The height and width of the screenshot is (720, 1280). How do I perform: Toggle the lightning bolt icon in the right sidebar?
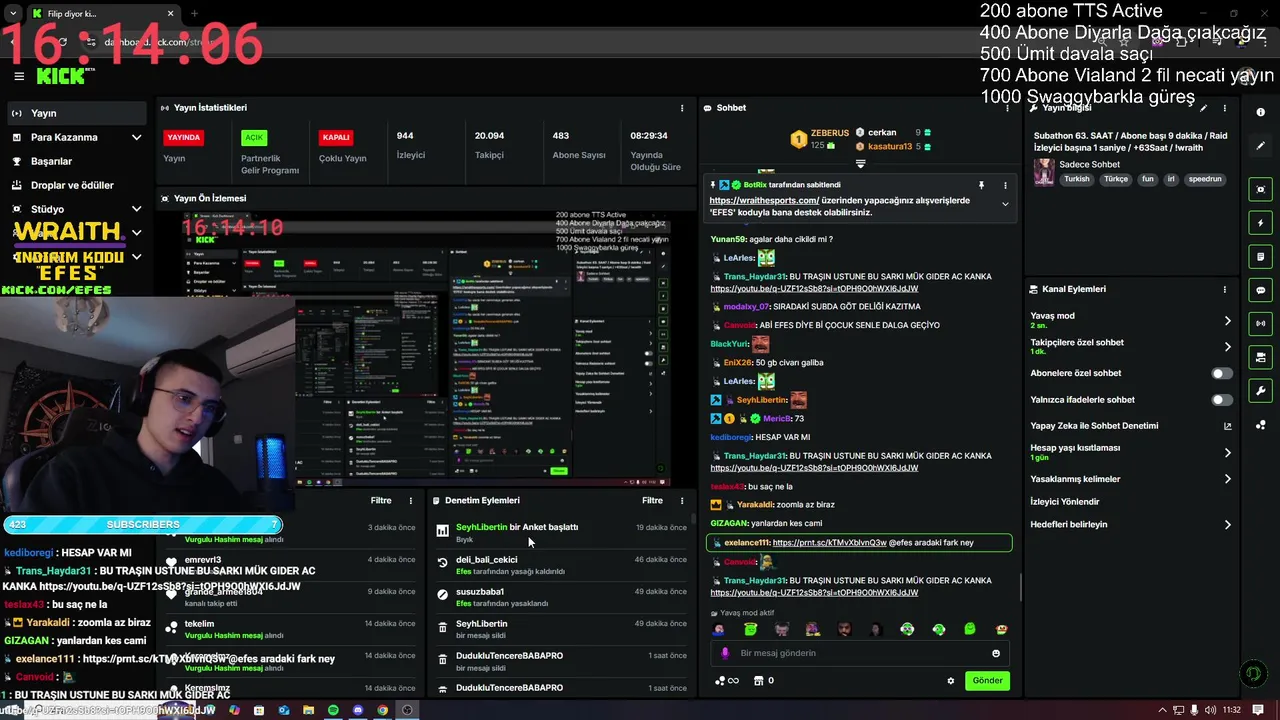[x=1261, y=223]
